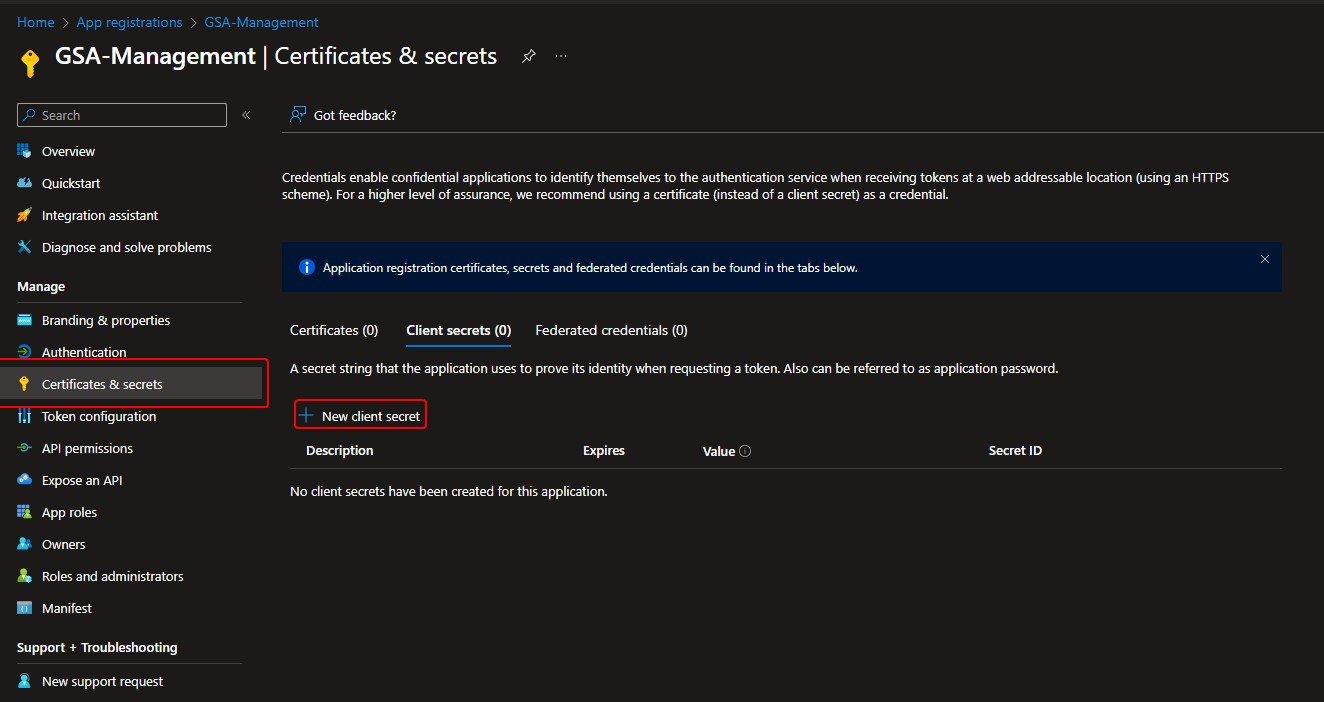The image size is (1324, 702).
Task: Switch to Federated credentials (0) tab
Action: [x=611, y=330]
